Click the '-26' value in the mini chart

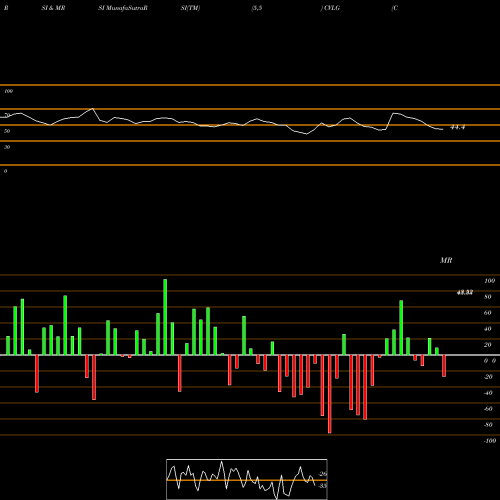pos(322,474)
